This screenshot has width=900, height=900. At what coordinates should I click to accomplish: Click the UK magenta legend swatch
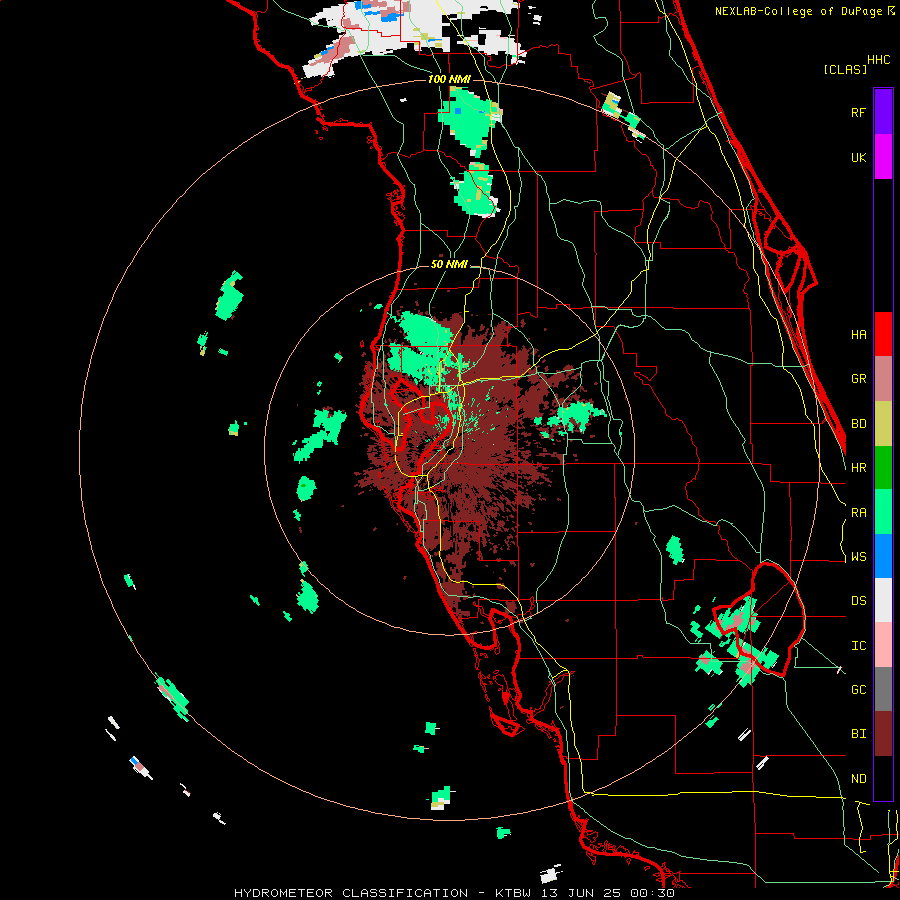(883, 157)
